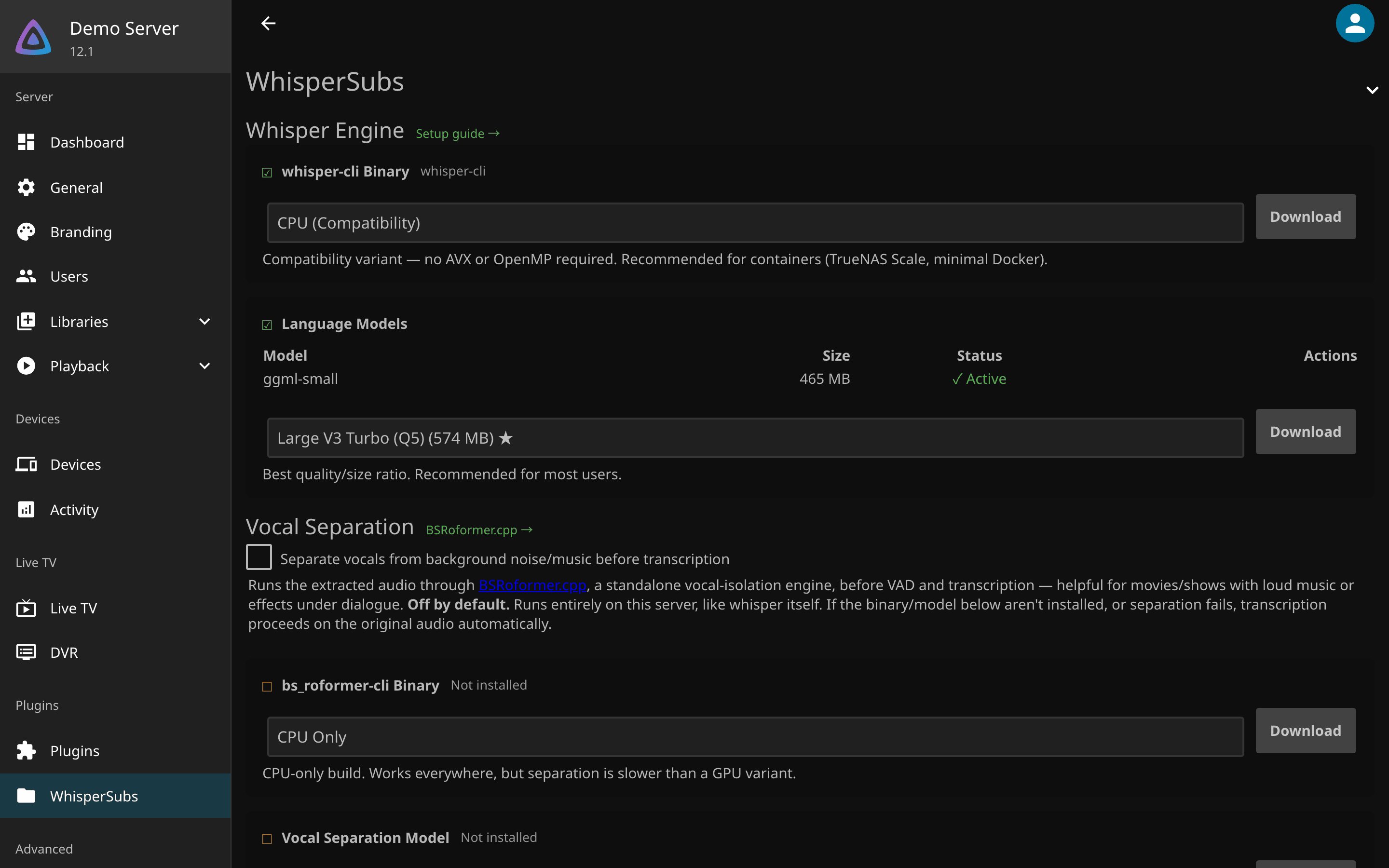Enable separate vocals before transcription checkbox
1389x868 pixels.
[x=259, y=557]
